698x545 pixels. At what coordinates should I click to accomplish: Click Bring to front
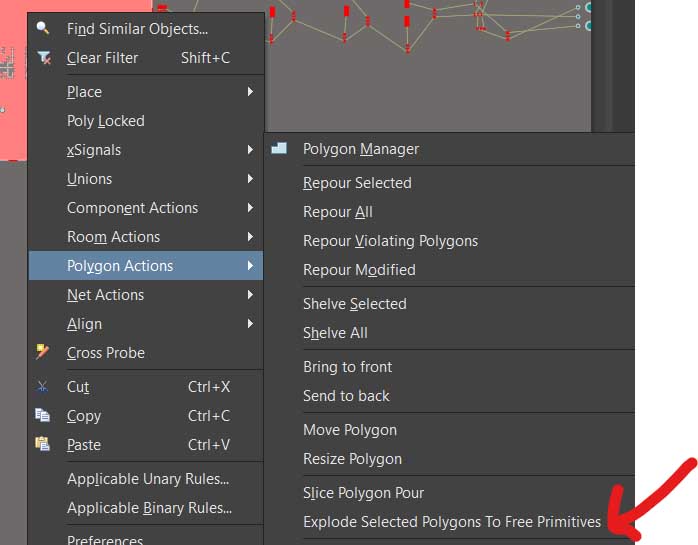click(x=347, y=367)
